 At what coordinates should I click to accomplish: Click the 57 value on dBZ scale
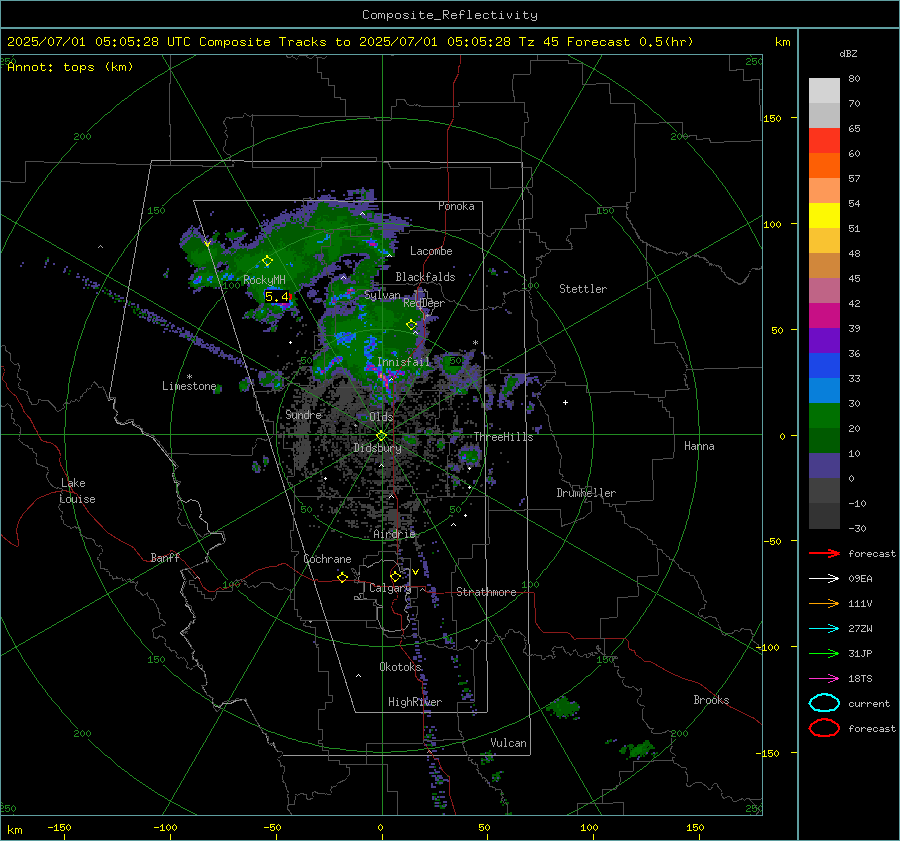tap(854, 179)
